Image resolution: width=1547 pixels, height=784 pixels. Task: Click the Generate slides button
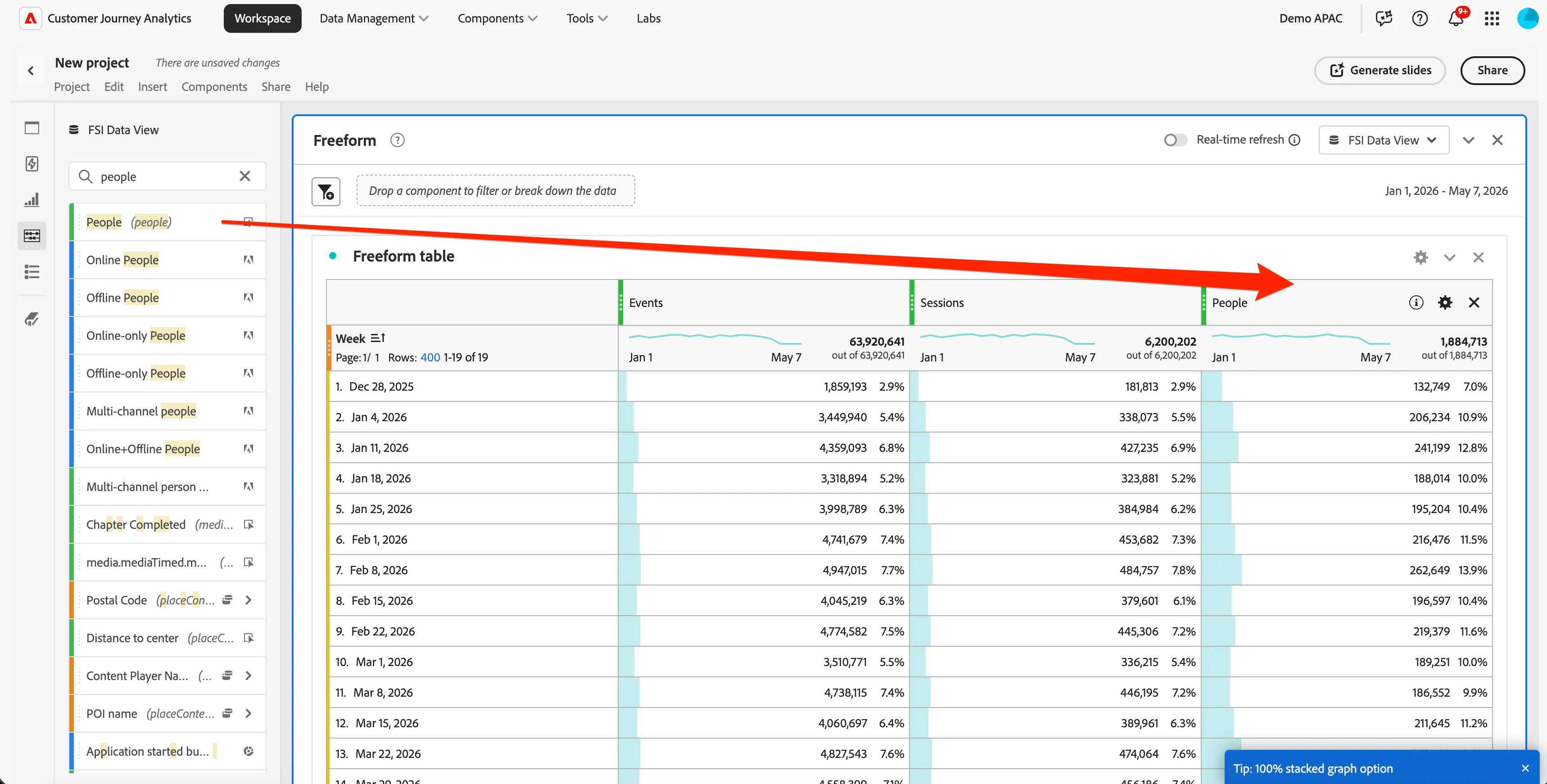(x=1380, y=70)
